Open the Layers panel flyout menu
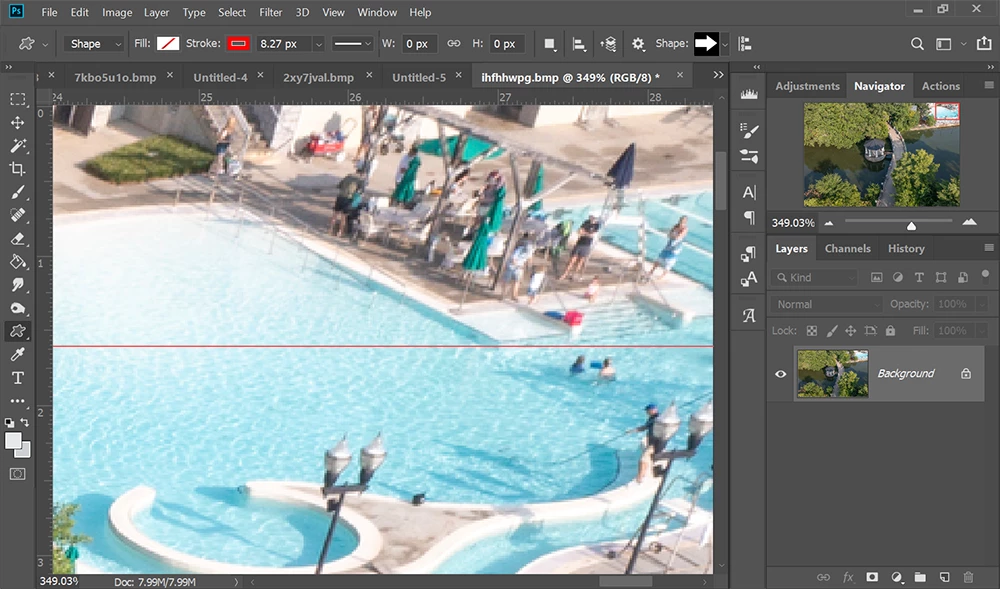This screenshot has height=589, width=1000. [989, 248]
